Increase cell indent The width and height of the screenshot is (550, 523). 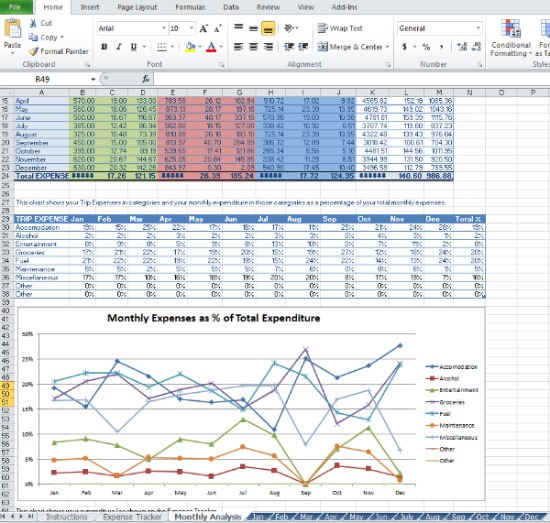click(x=303, y=47)
